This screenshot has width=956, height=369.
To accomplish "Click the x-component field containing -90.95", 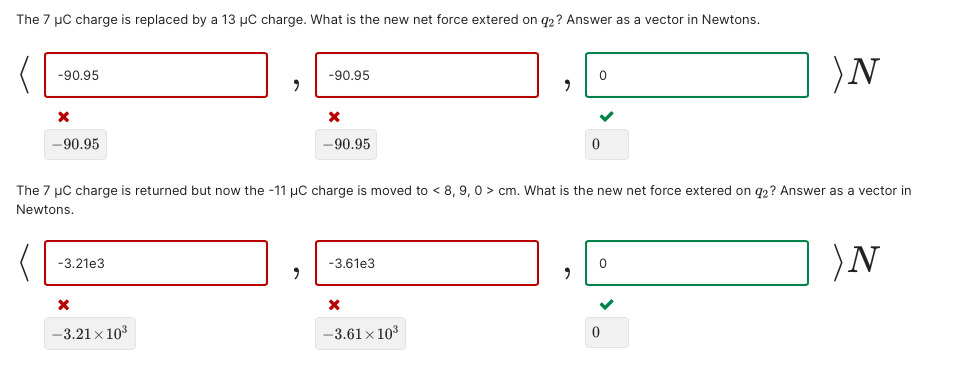I will pyautogui.click(x=155, y=75).
